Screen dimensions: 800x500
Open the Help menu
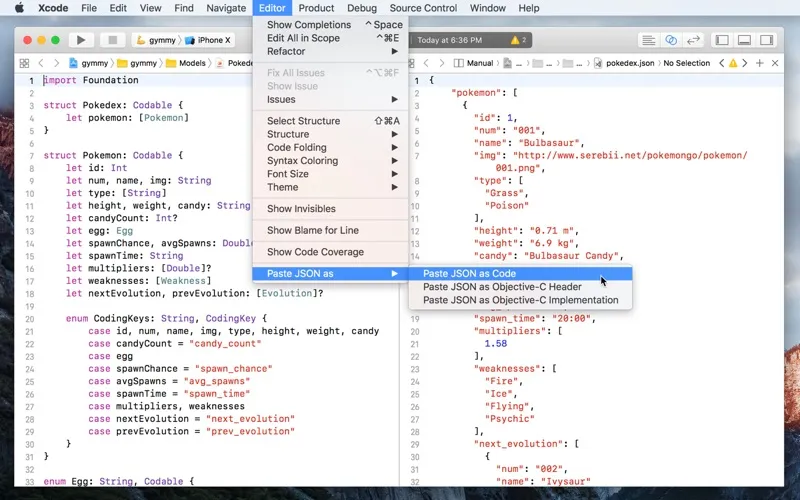pyautogui.click(x=529, y=8)
